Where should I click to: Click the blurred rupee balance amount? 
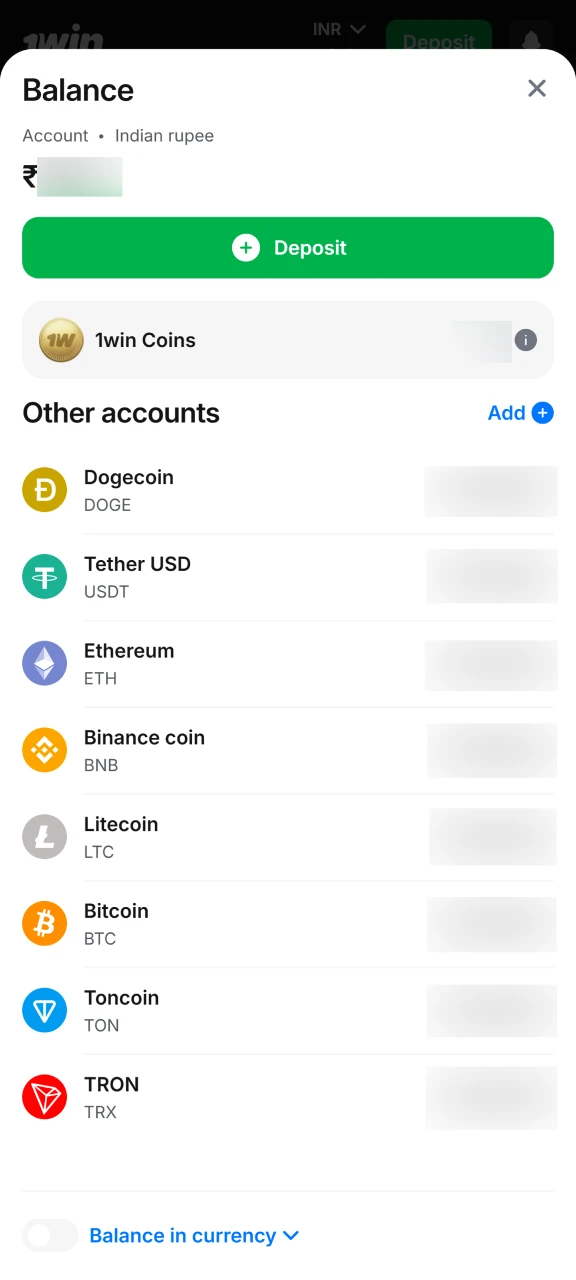80,177
